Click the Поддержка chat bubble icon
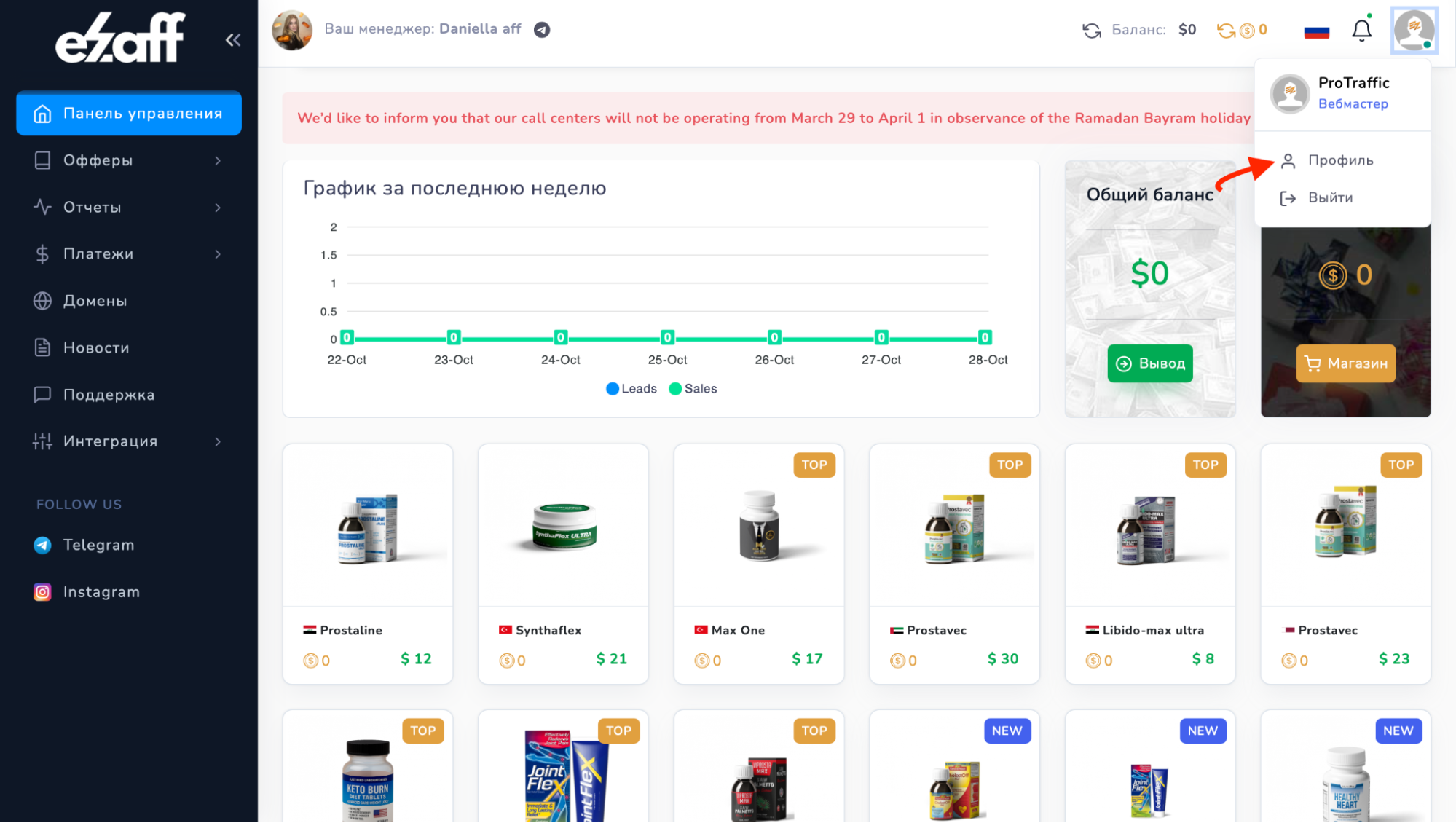Viewport: 1456px width, 823px height. pos(42,395)
